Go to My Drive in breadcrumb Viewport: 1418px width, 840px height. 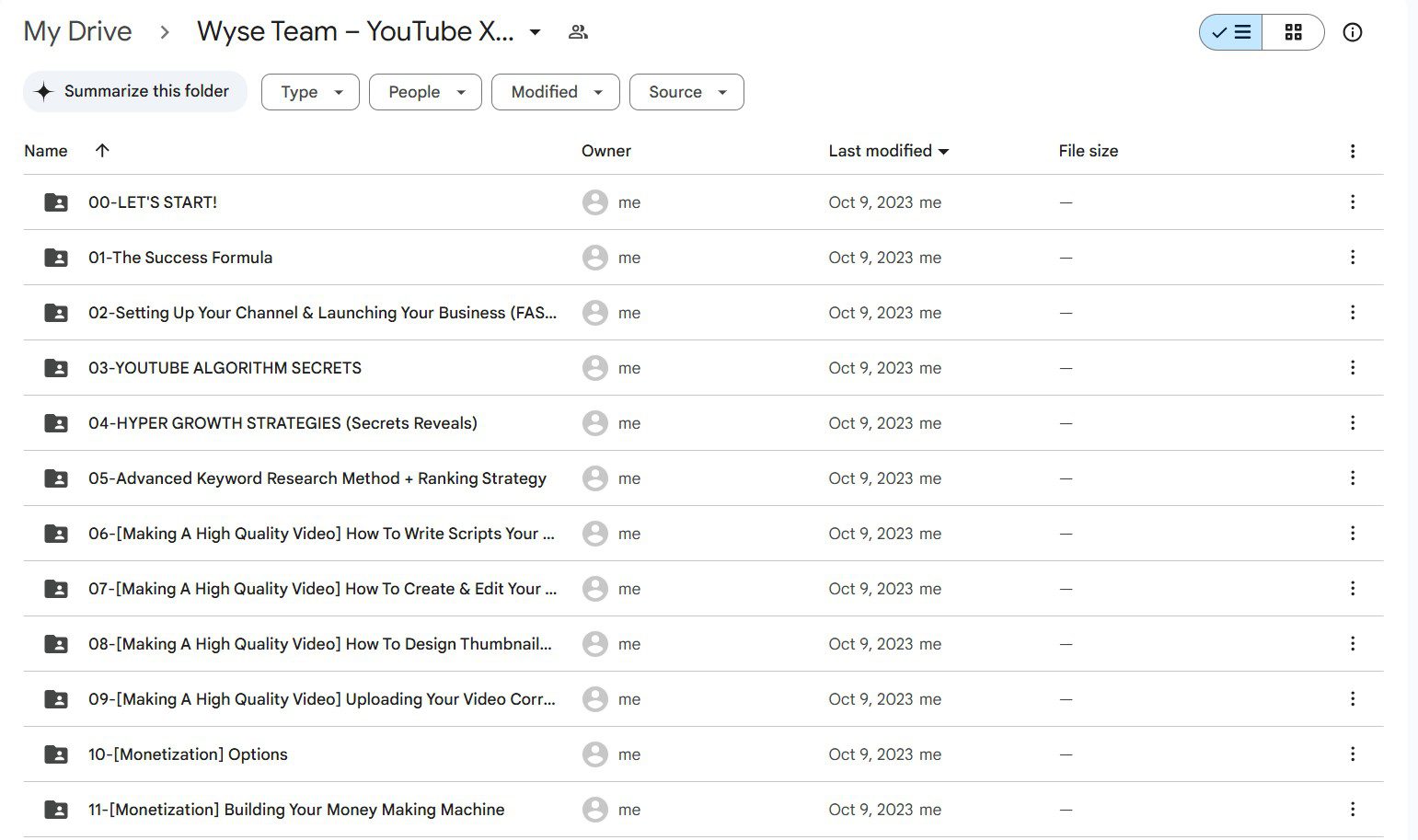coord(77,31)
